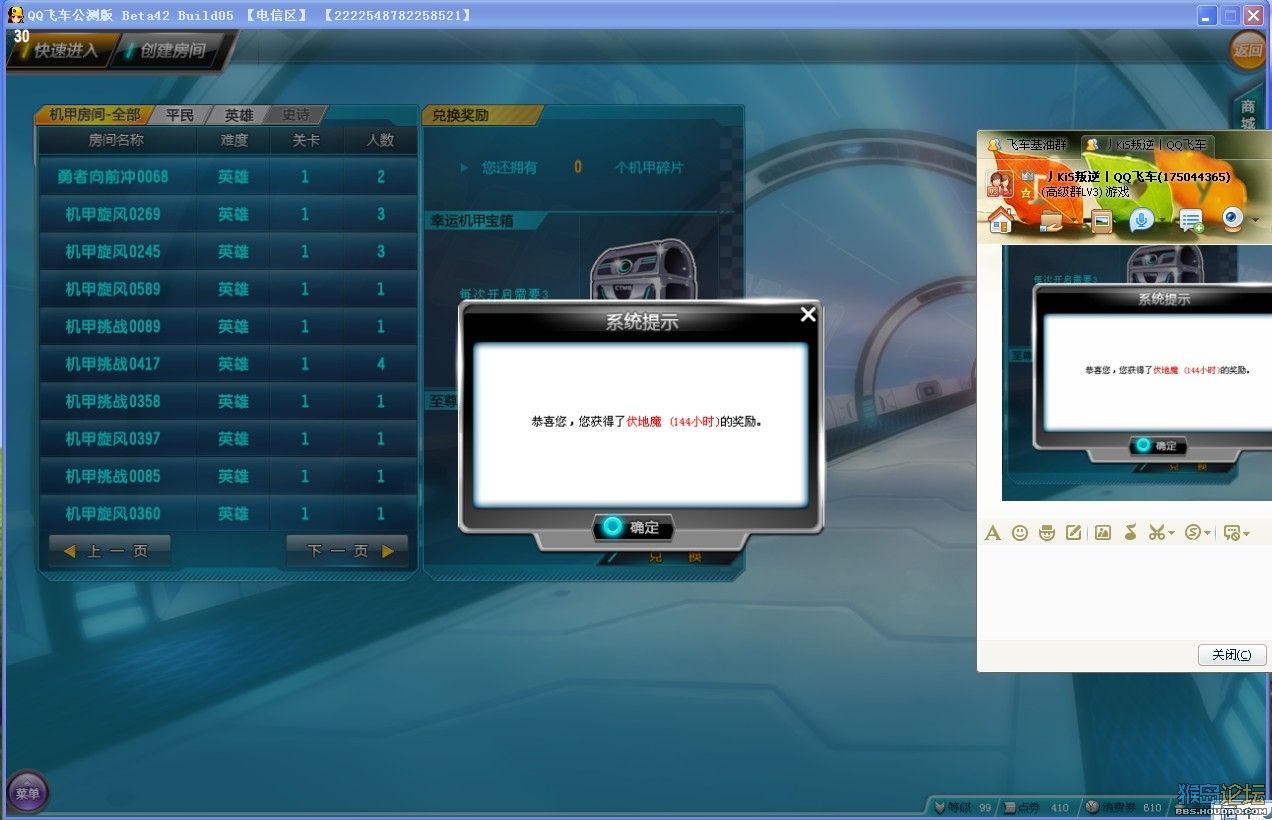Viewport: 1272px width, 820px height.
Task: Click the star badge under the crown icon
Action: [x=1025, y=192]
